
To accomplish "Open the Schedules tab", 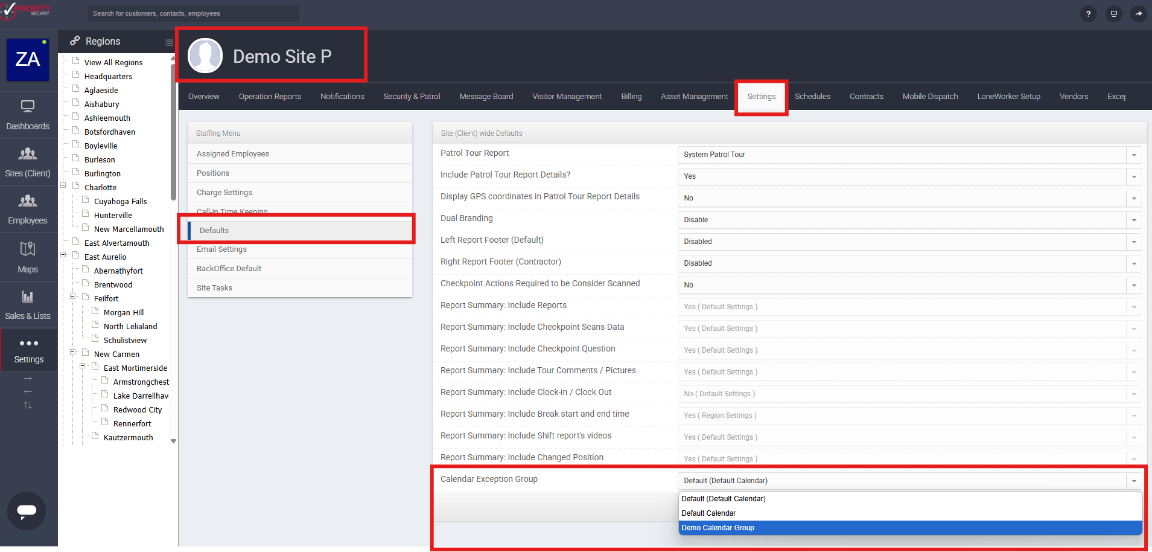I will pyautogui.click(x=813, y=96).
